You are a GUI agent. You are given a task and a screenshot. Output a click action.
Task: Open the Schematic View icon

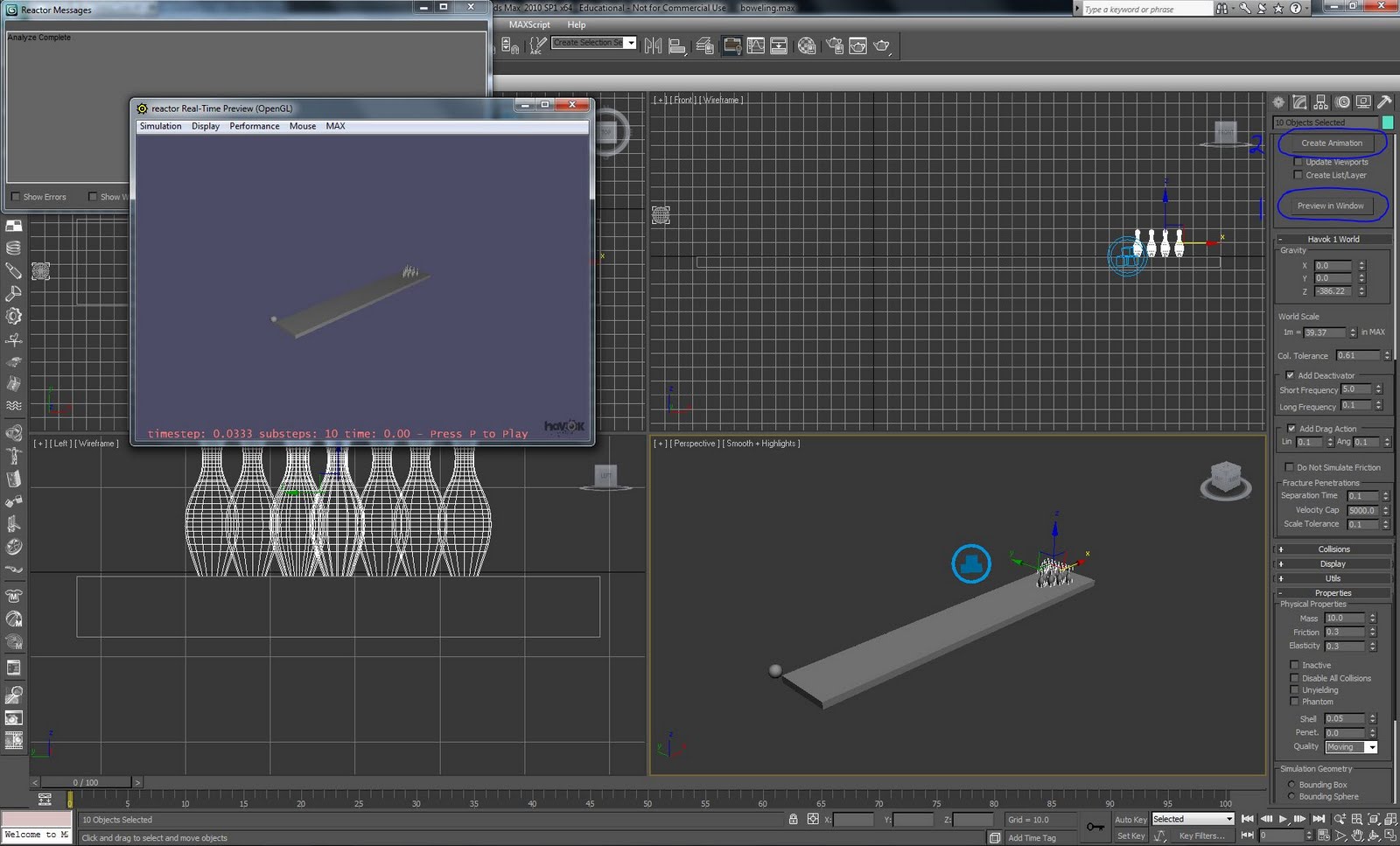pos(779,45)
